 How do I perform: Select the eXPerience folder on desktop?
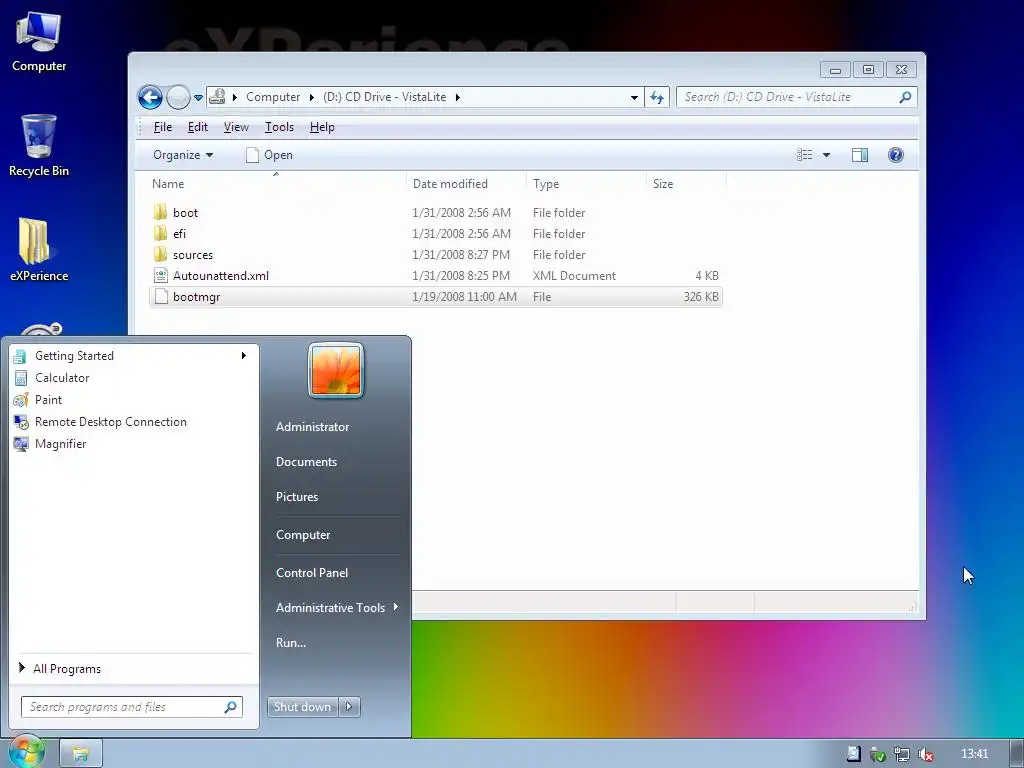[x=39, y=250]
